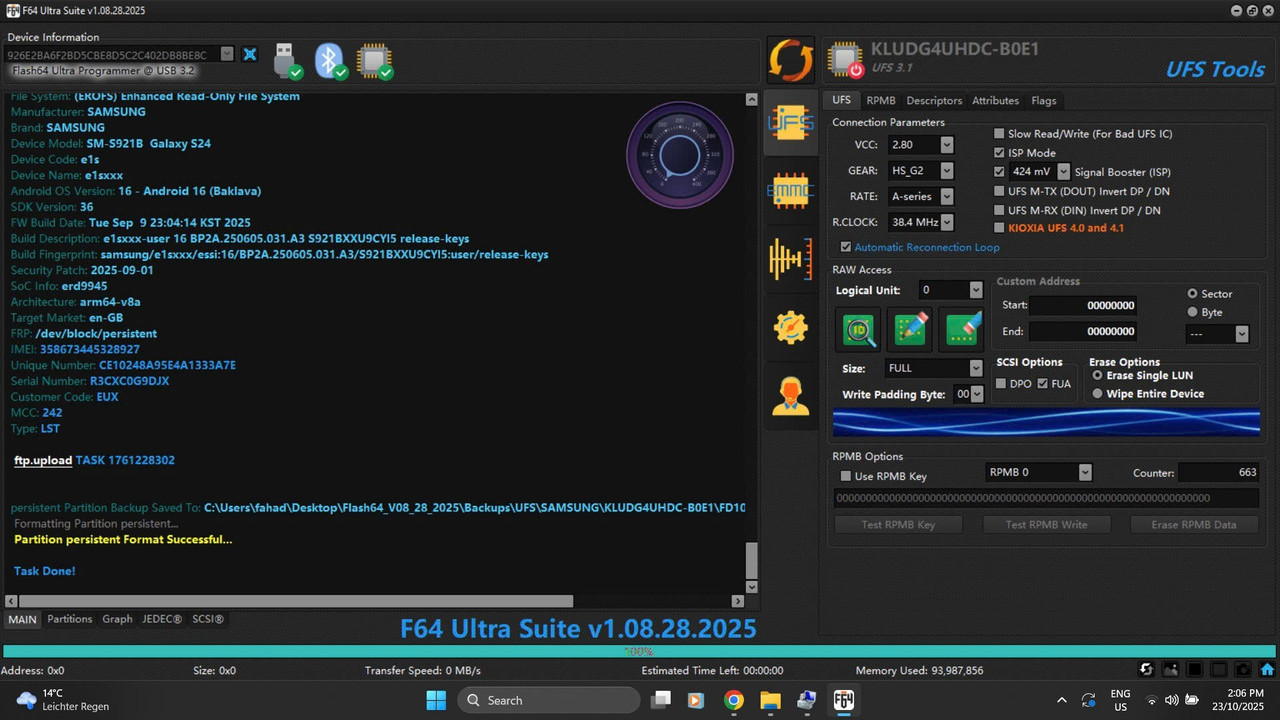Click the chip status icon in device bar
1280x720 pixels.
tap(375, 60)
